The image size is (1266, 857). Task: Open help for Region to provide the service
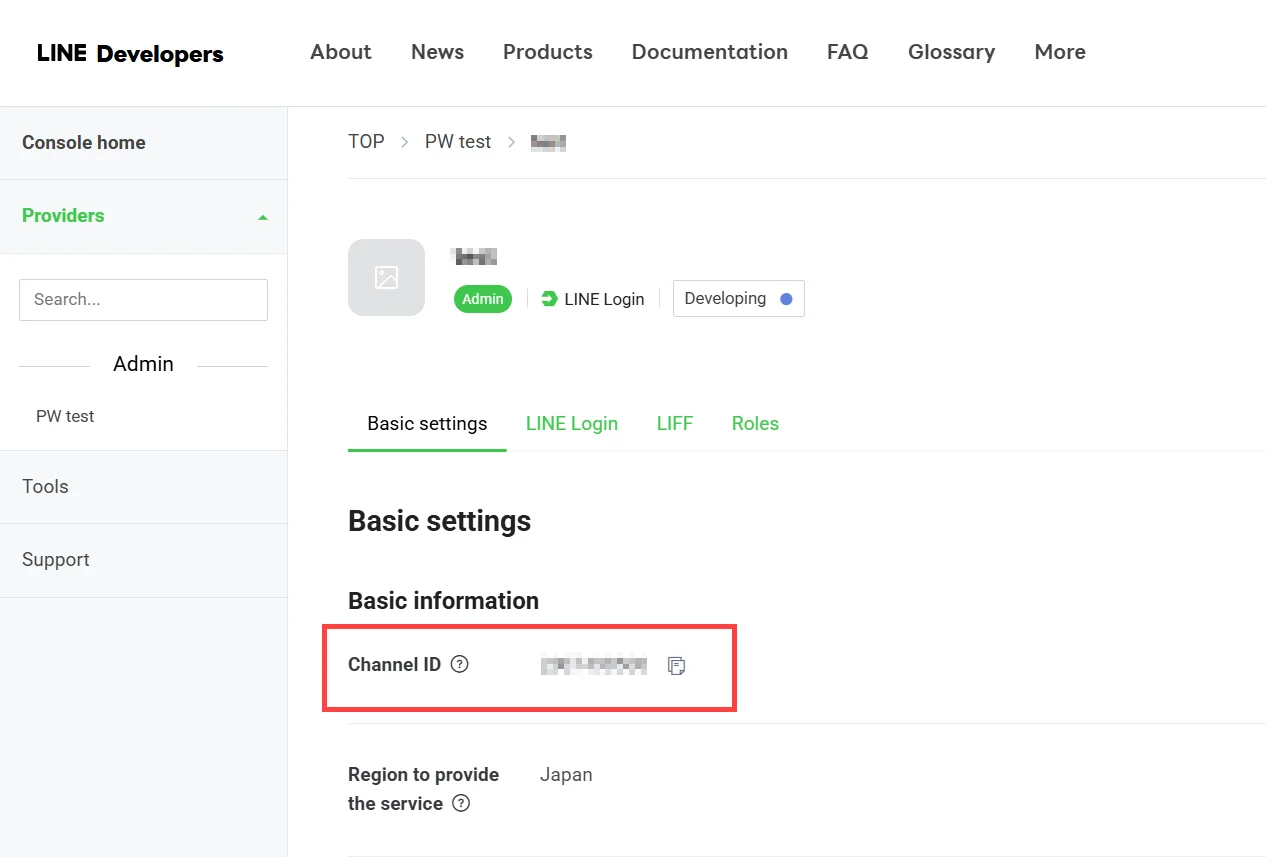coord(461,803)
